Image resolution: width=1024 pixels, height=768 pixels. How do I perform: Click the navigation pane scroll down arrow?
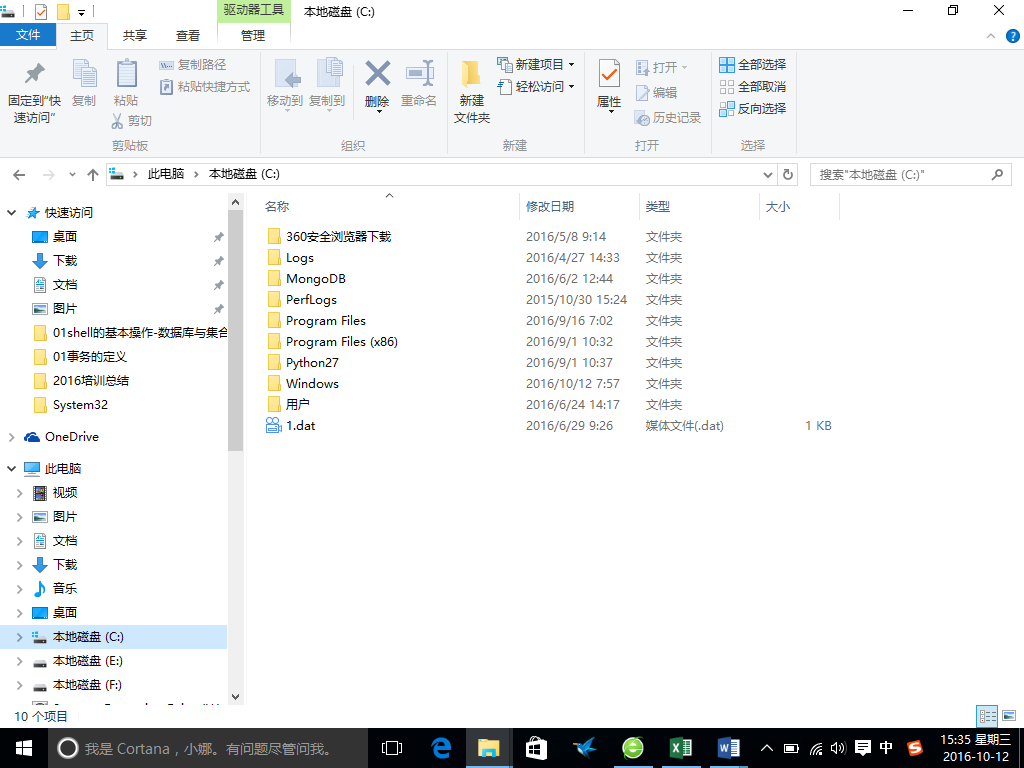click(236, 697)
